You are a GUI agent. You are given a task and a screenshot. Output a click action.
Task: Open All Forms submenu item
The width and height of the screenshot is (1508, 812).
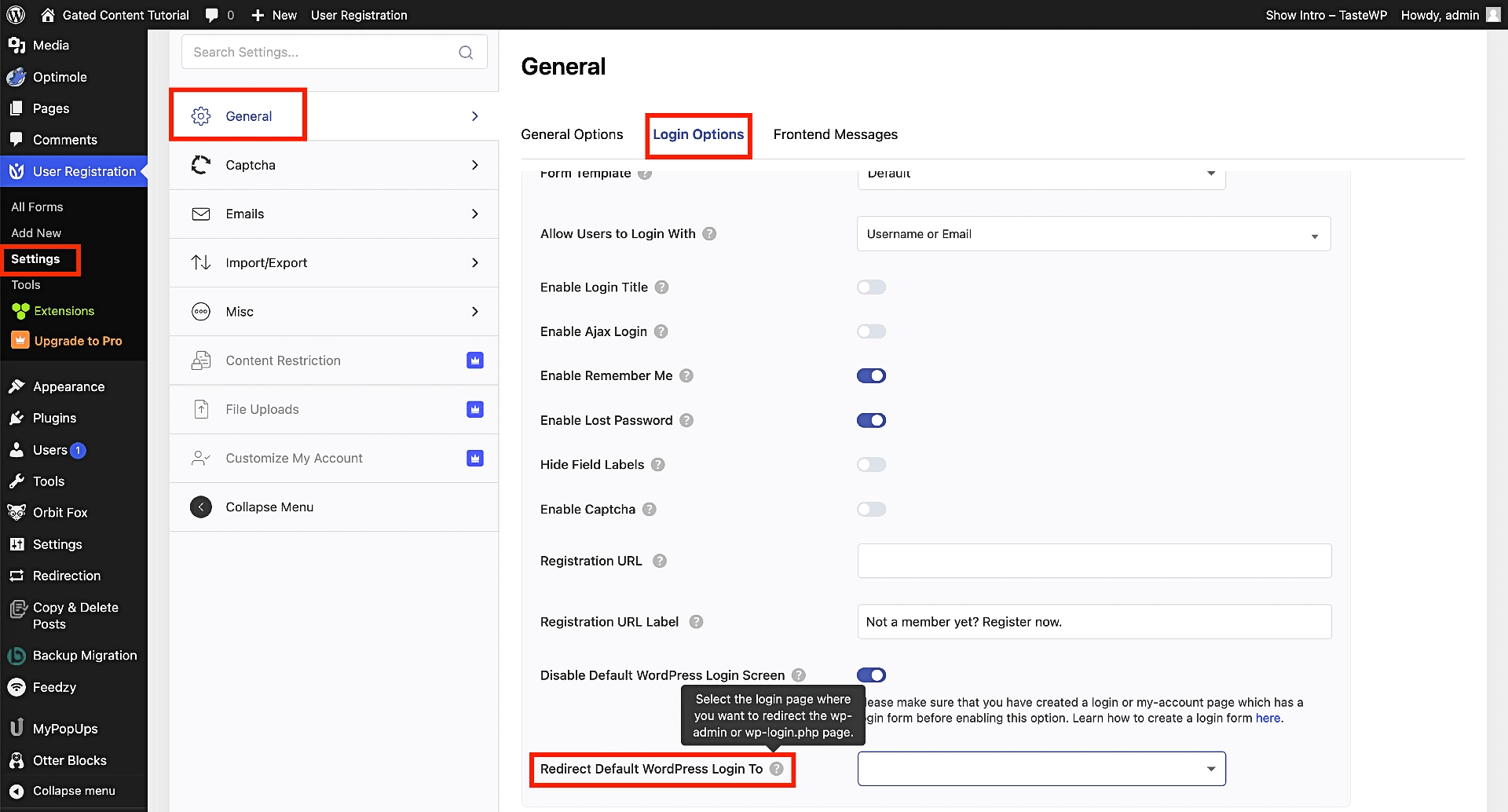[37, 207]
